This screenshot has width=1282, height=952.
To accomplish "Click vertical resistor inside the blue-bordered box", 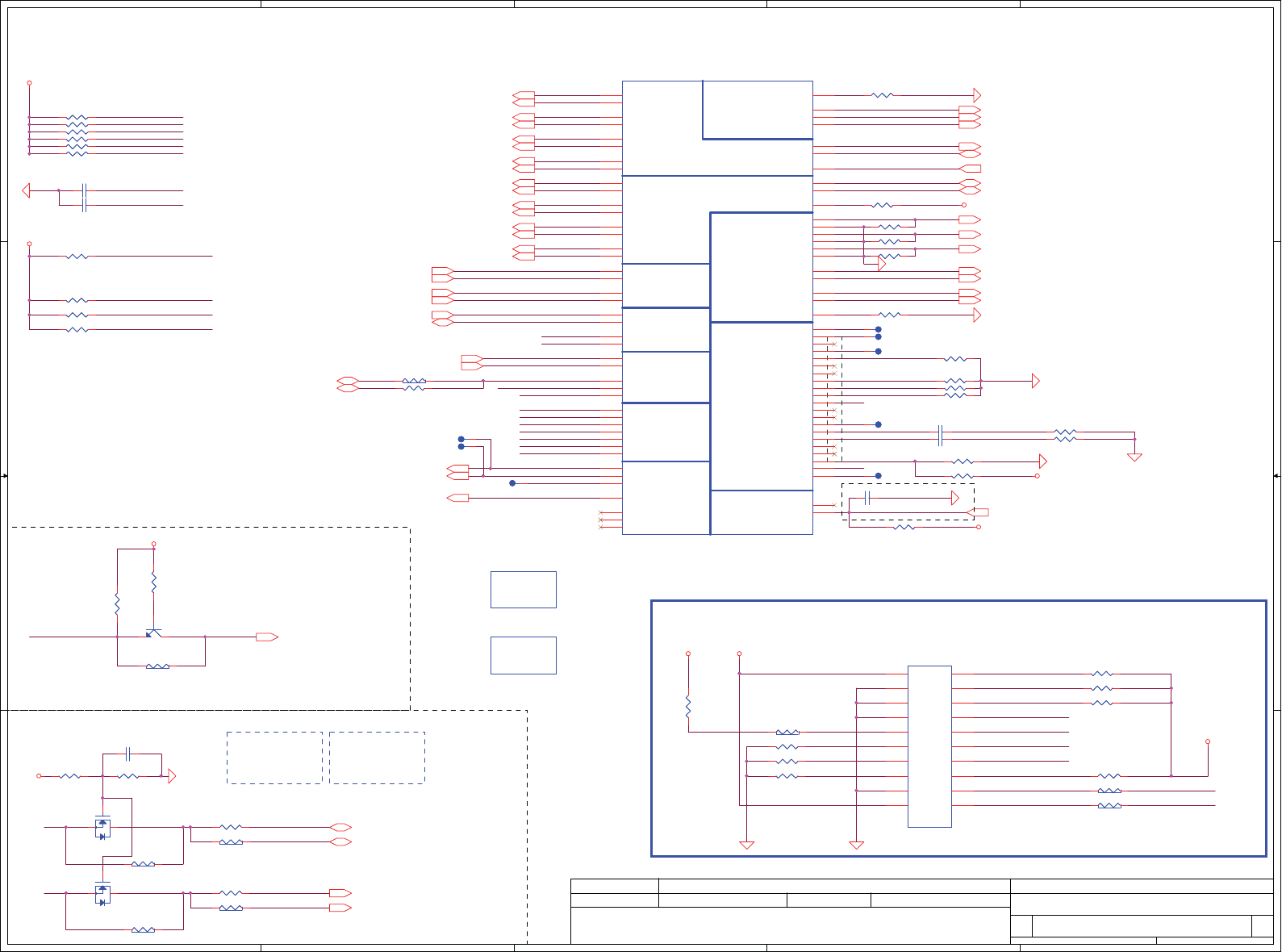I will click(688, 708).
